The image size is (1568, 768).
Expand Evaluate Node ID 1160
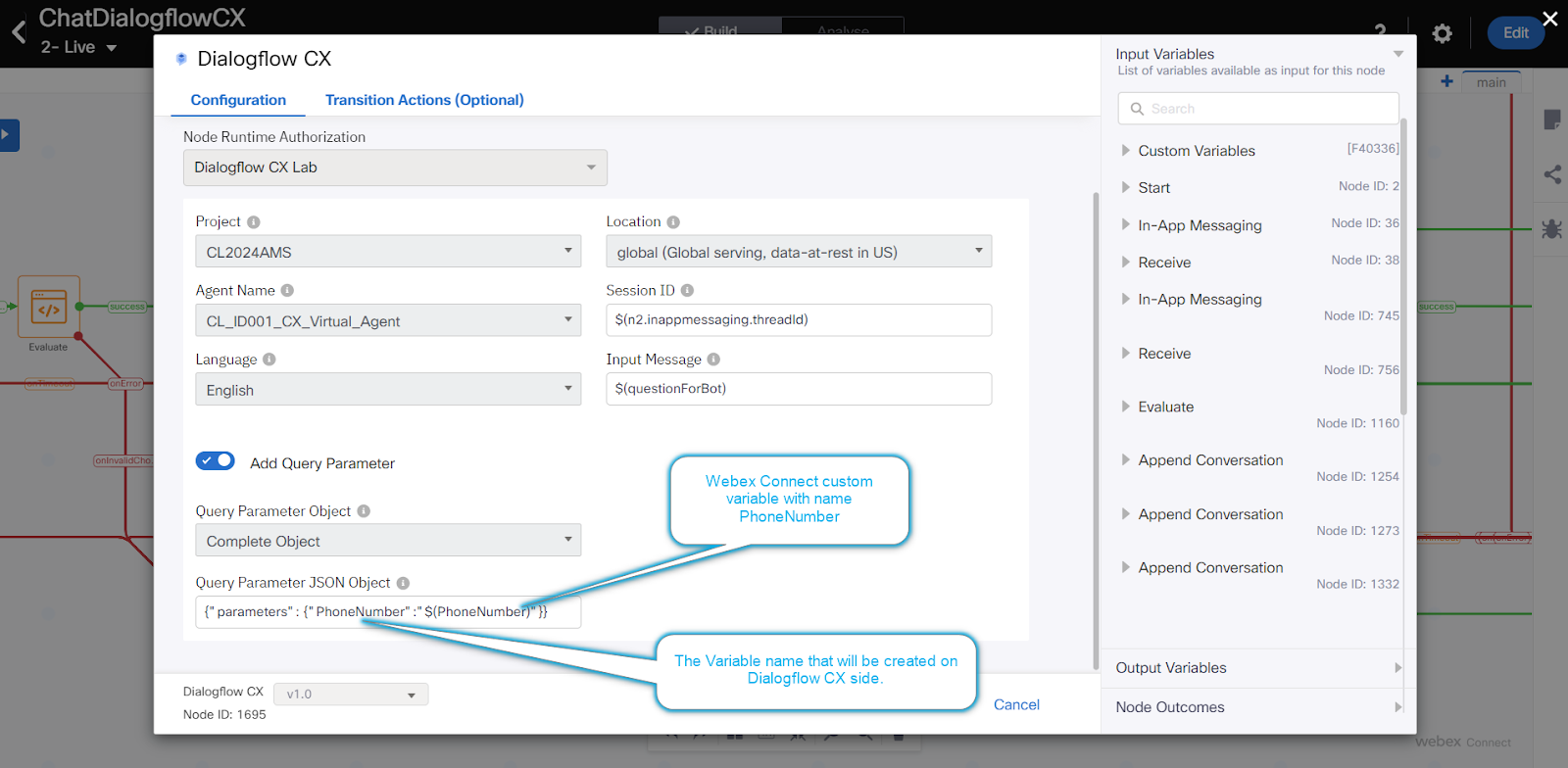(1126, 406)
